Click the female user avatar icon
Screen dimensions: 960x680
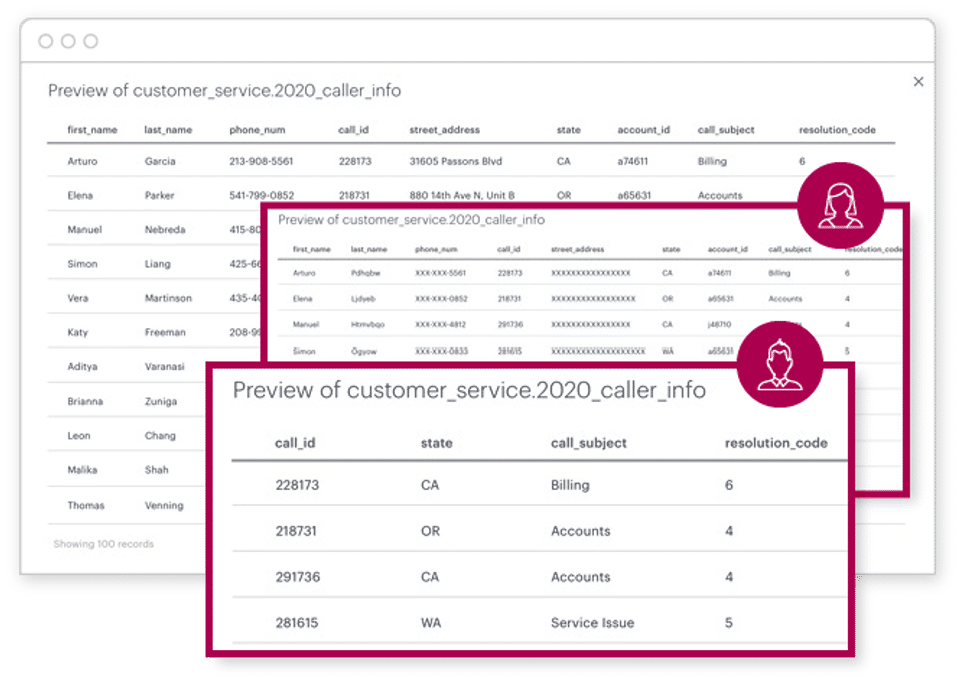coord(841,205)
